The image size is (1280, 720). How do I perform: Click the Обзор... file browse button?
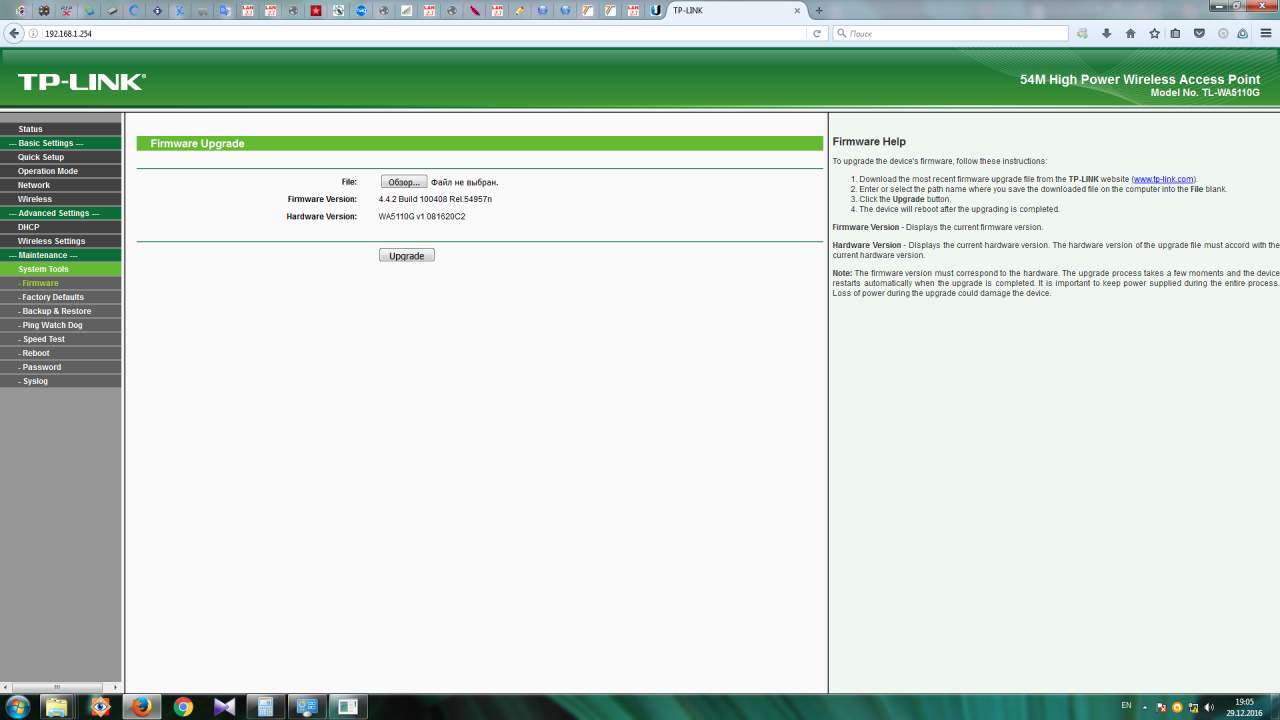click(x=404, y=182)
